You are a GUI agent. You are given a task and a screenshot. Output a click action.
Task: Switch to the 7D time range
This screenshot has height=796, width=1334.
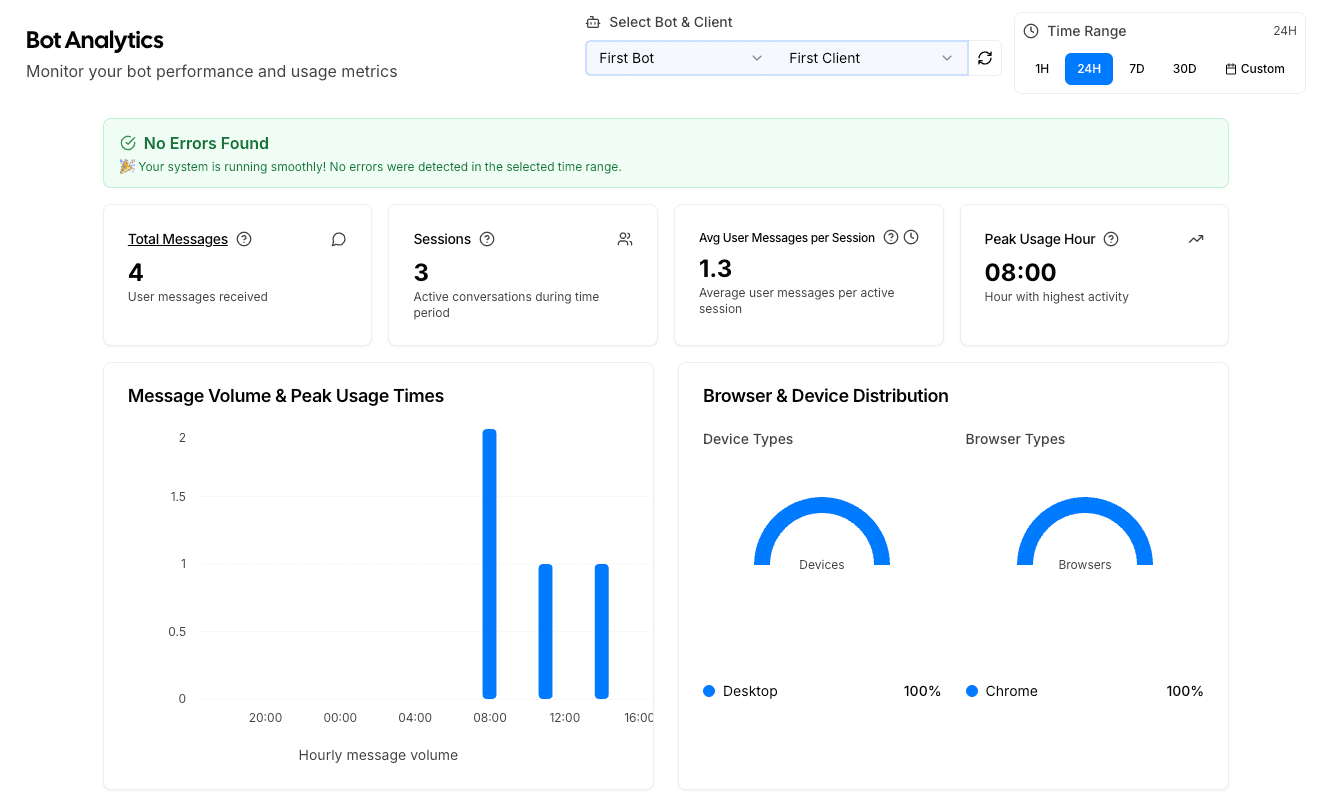coord(1137,68)
